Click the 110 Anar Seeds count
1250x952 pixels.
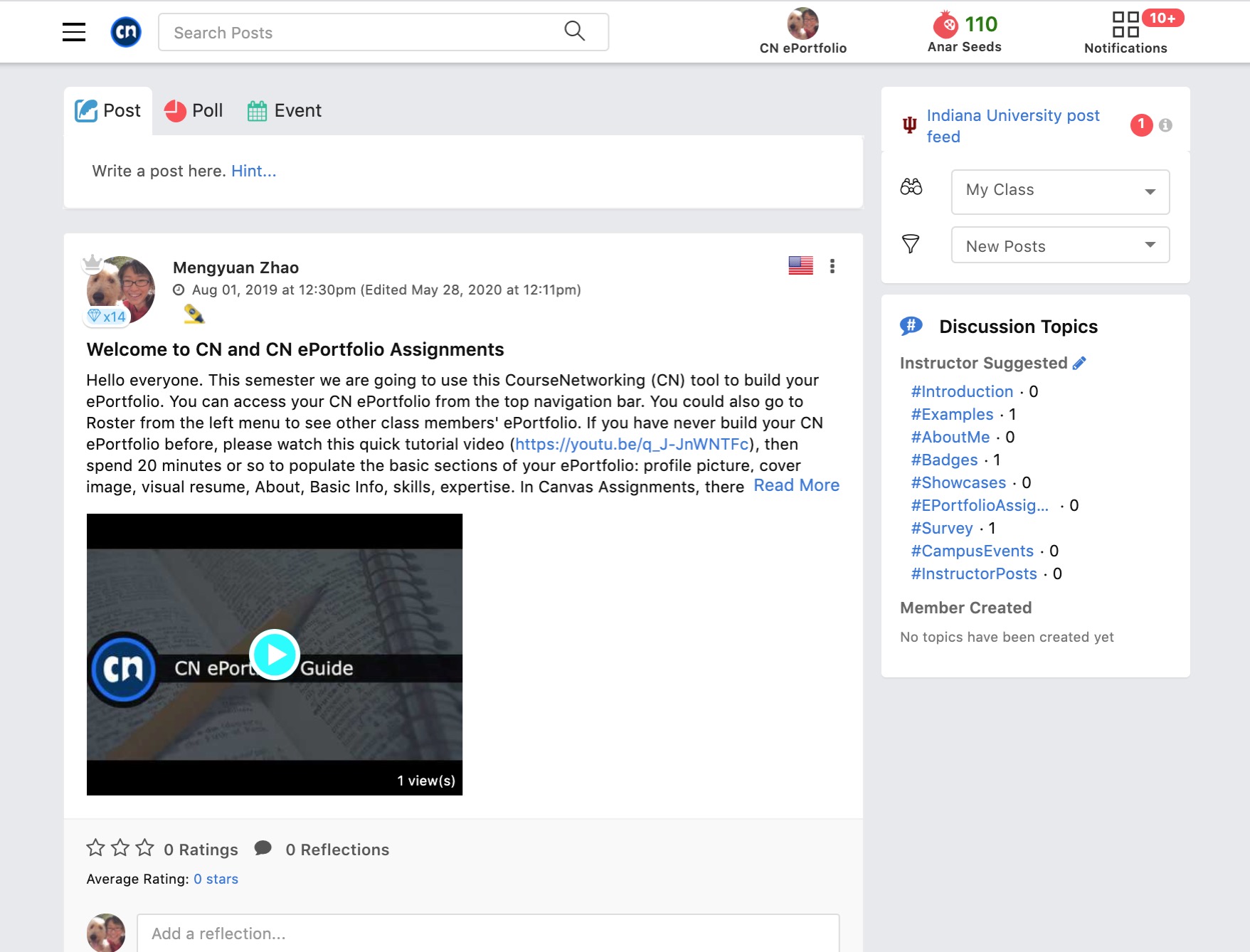pos(981,24)
